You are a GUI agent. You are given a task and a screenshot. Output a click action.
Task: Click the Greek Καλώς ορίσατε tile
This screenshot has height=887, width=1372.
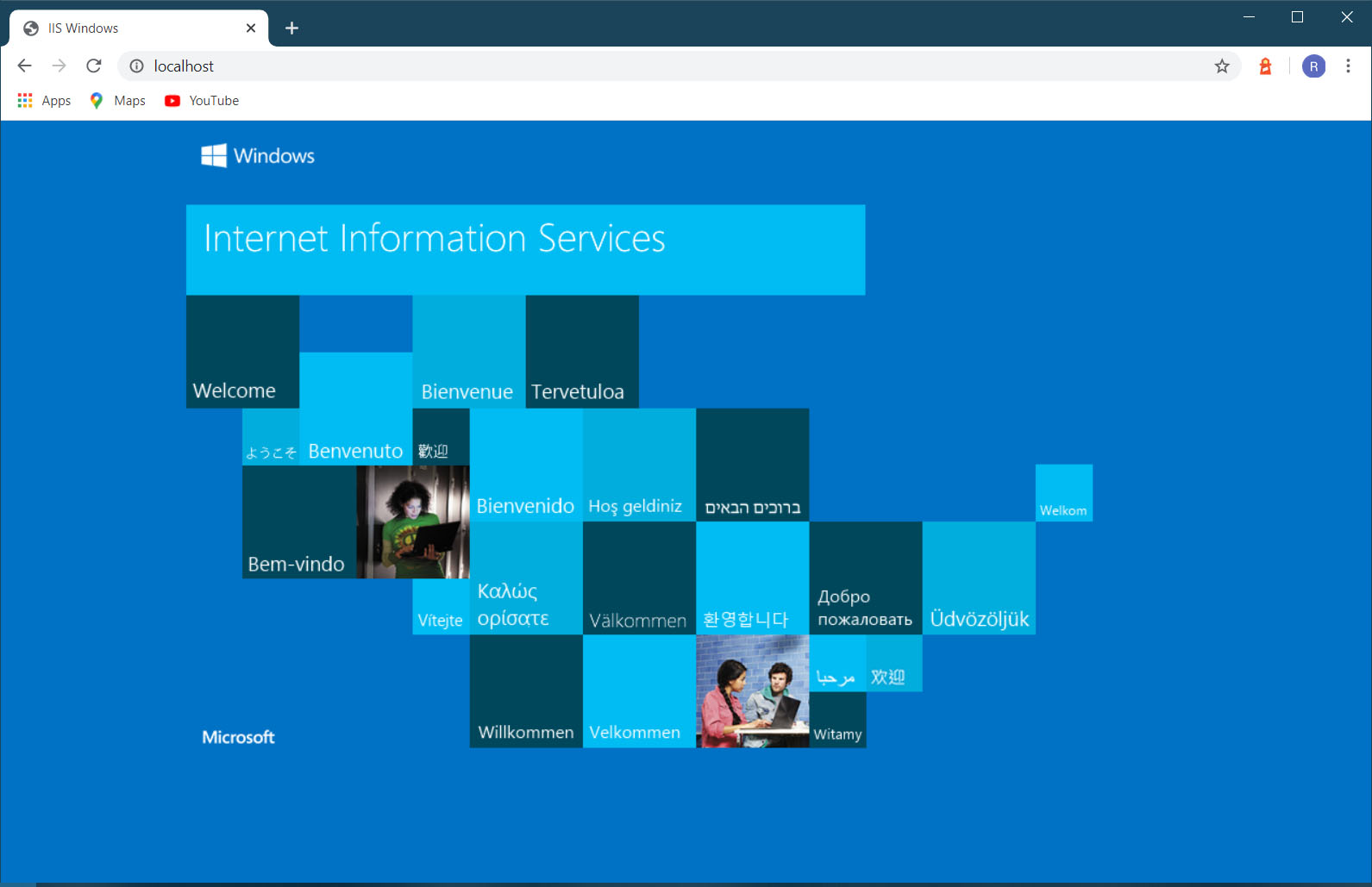click(526, 578)
